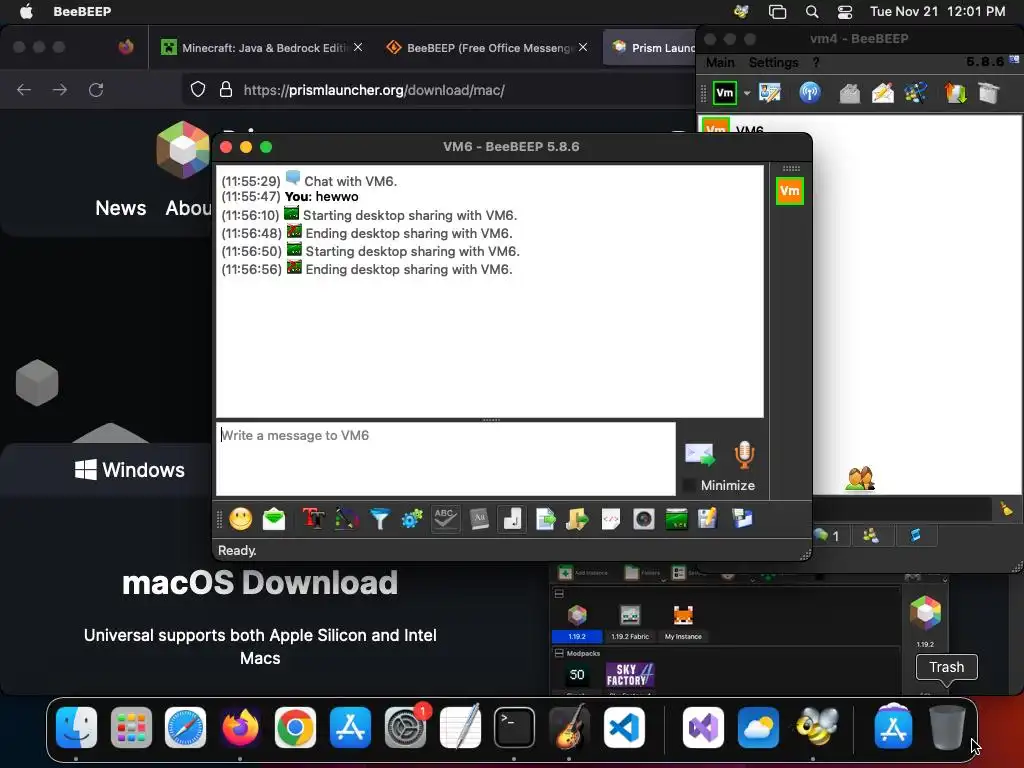Open file transfers via up-down arrows icon
The width and height of the screenshot is (1024, 768).
[955, 93]
